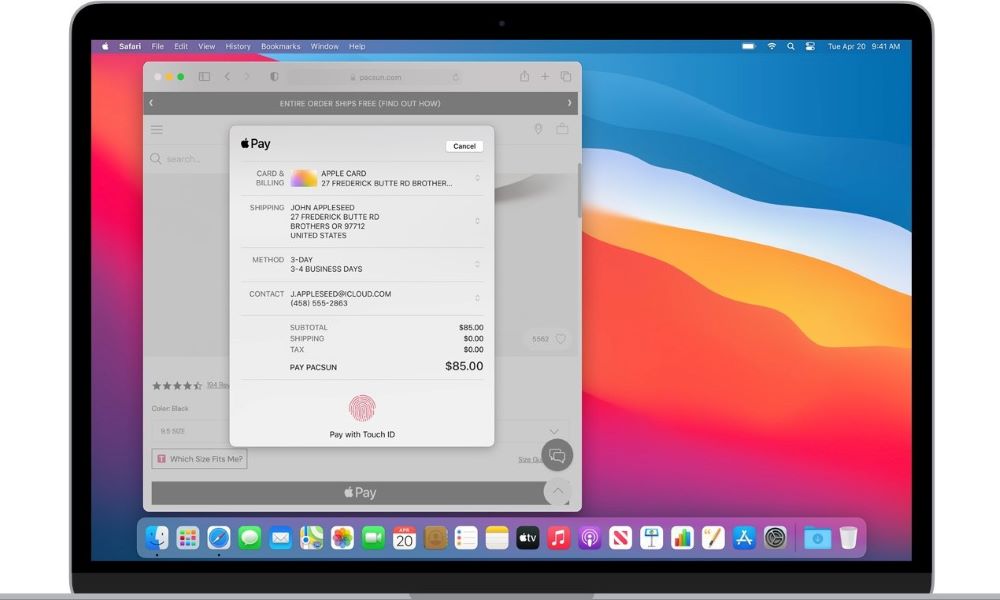Open Numbers from the Dock
The image size is (1000, 600).
pos(682,538)
